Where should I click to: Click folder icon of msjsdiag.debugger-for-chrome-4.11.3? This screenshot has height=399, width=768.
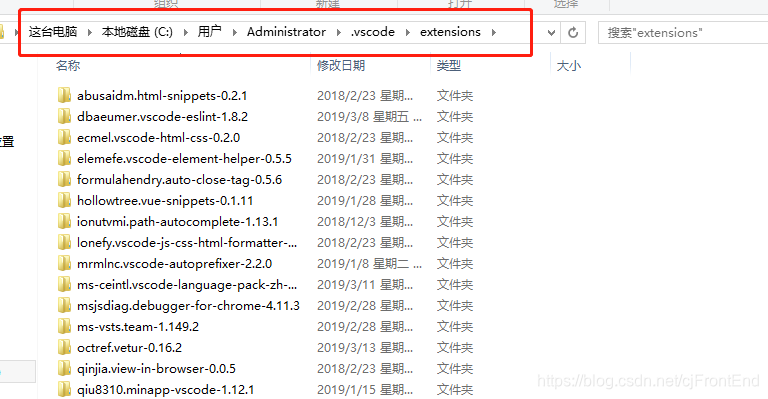[64, 305]
